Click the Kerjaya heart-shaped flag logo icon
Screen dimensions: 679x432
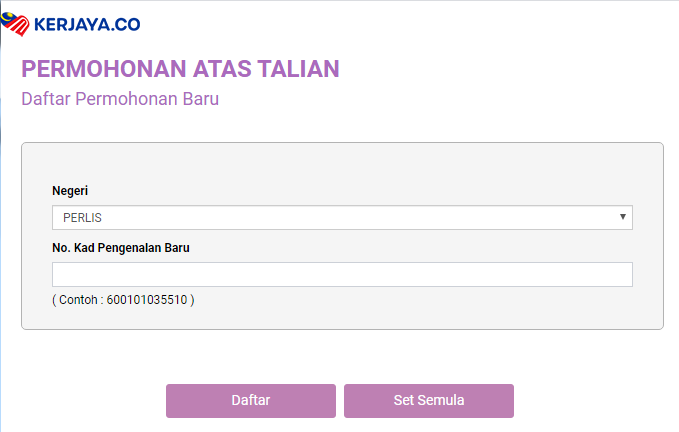click(15, 24)
